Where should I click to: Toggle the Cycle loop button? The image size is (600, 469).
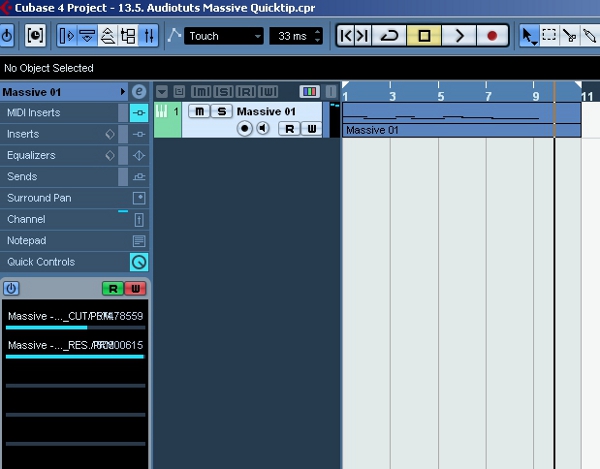389,36
